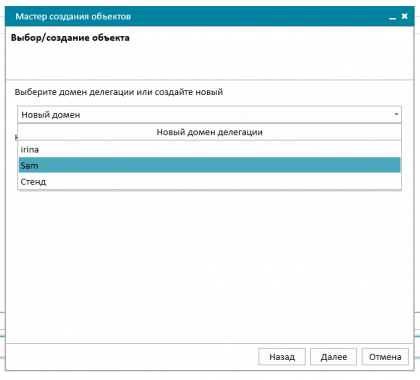Cancel the wizard using Отмена

click(385, 357)
